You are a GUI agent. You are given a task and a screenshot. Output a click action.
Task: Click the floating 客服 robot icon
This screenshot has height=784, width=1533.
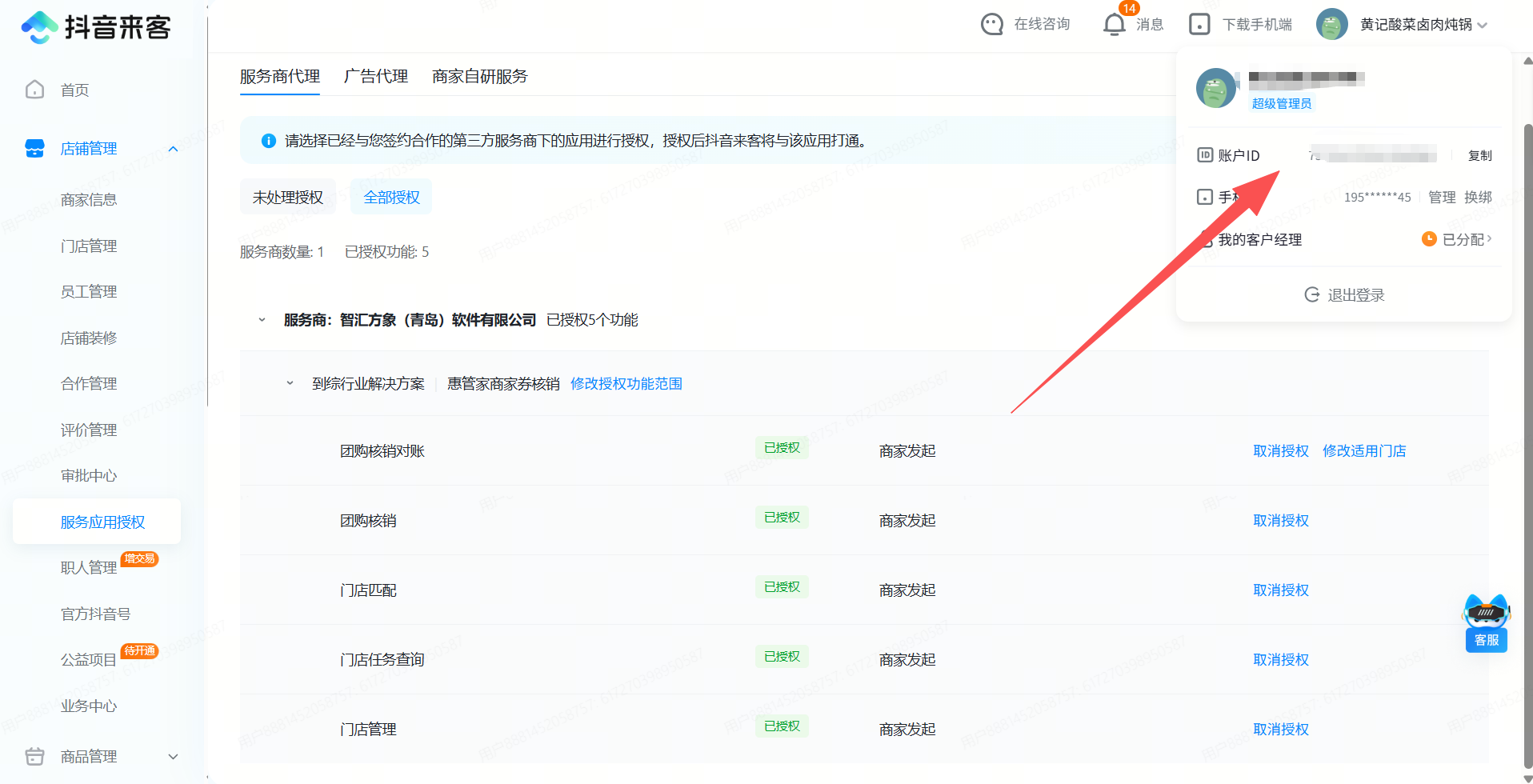click(x=1486, y=615)
